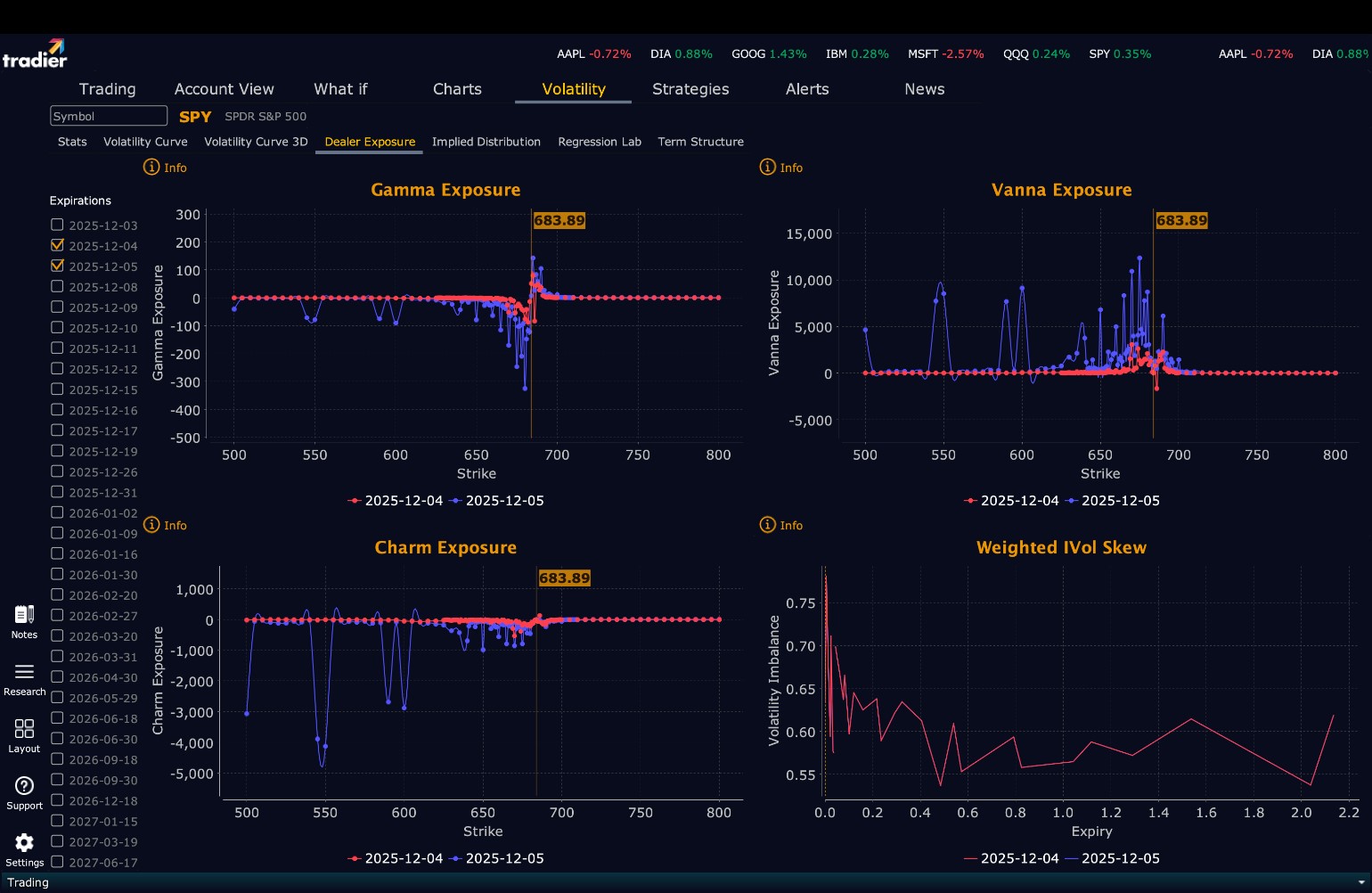Show Info for Vanna Exposure chart
Image resolution: width=1372 pixels, height=893 pixels.
780,168
